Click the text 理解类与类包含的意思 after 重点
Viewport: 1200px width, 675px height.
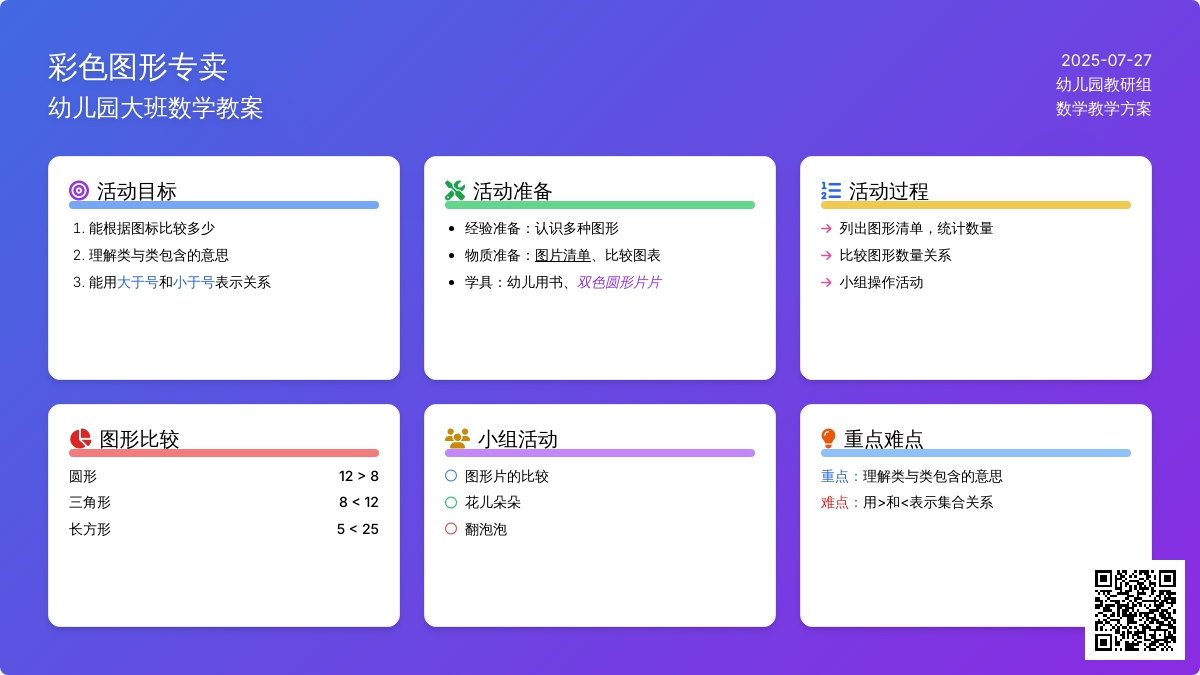tap(933, 476)
